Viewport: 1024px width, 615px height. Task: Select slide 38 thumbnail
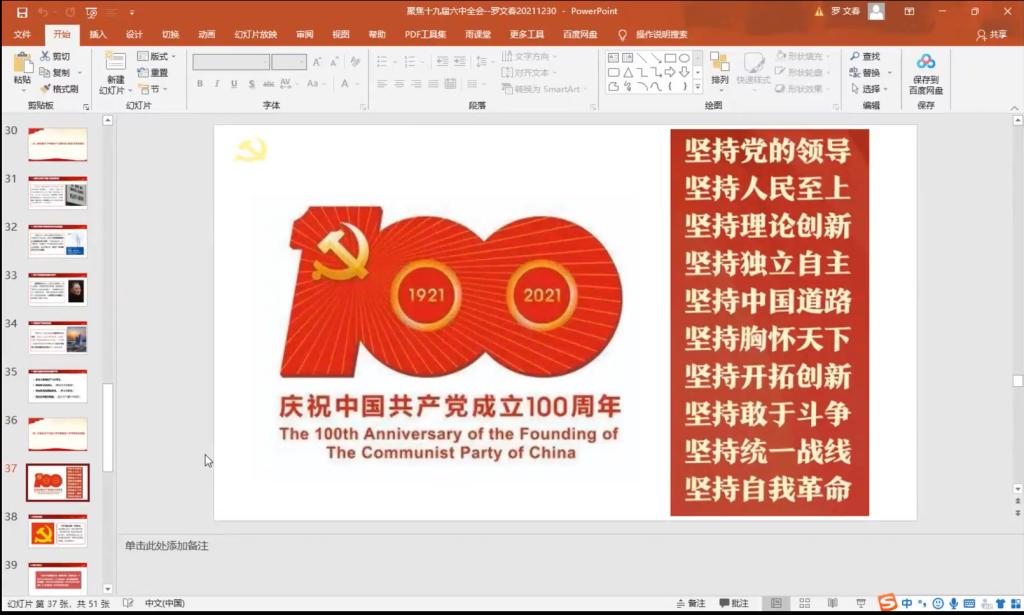click(57, 530)
